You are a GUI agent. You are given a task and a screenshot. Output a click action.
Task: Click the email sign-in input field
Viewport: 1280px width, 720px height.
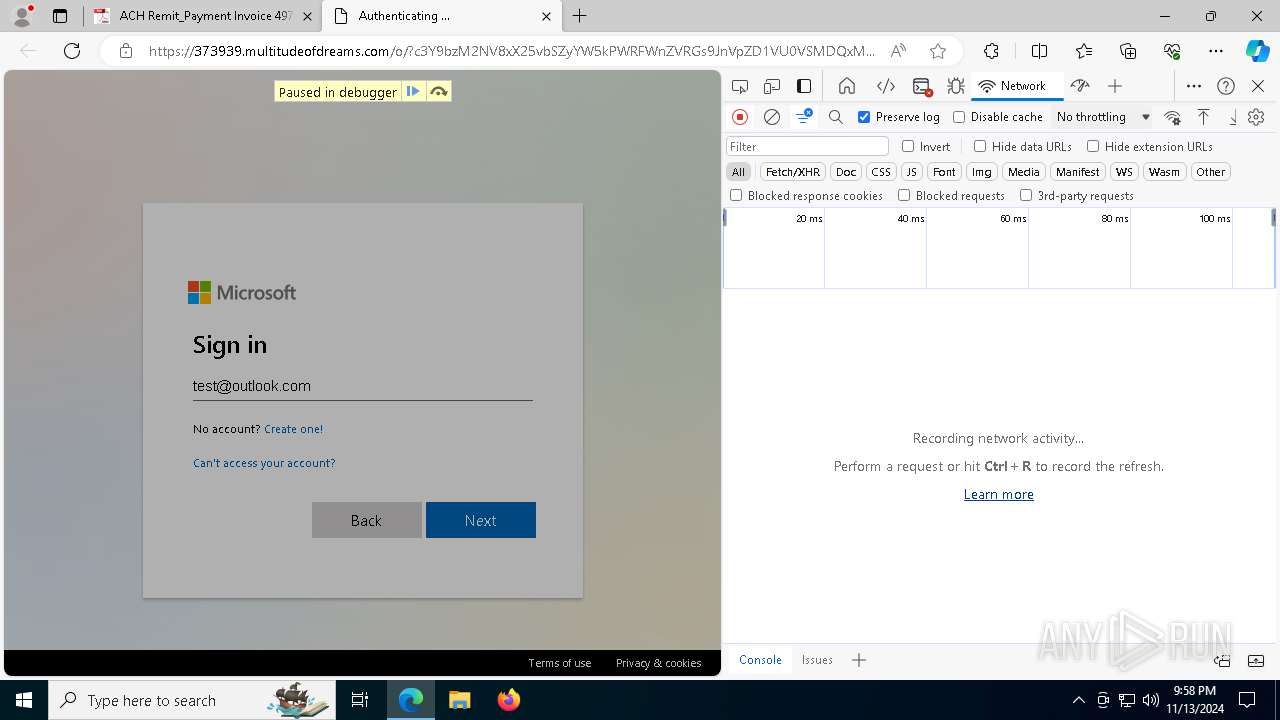[362, 386]
